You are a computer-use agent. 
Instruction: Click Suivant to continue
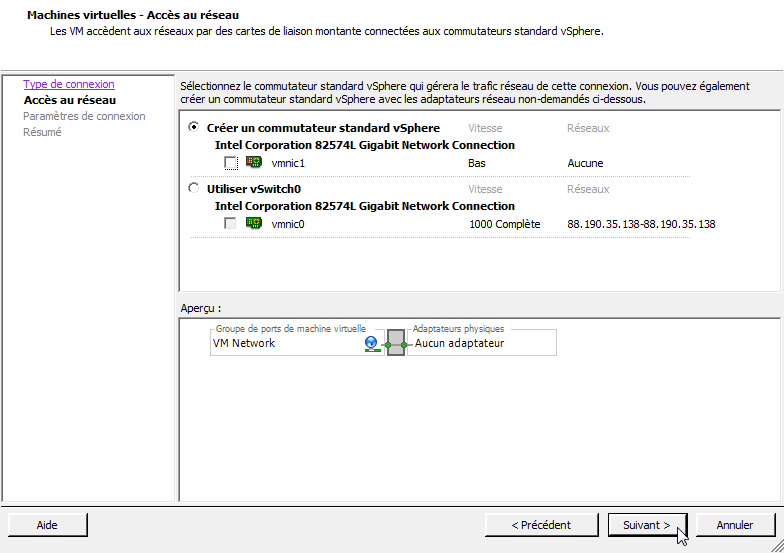pos(647,525)
